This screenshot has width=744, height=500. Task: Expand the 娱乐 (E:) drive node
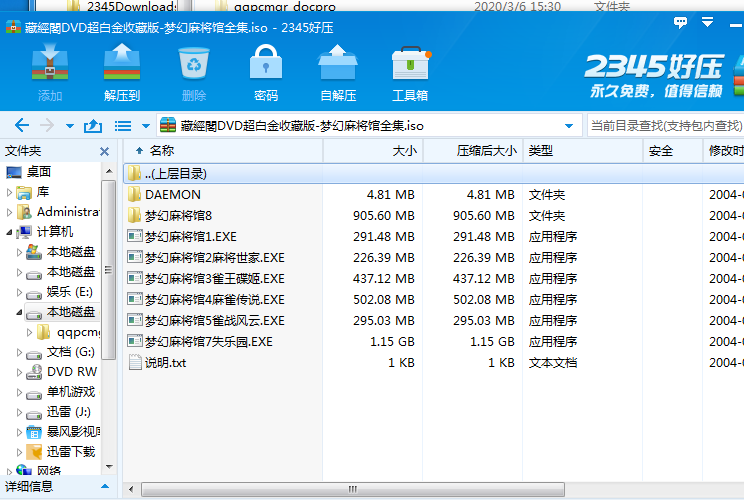tap(19, 292)
